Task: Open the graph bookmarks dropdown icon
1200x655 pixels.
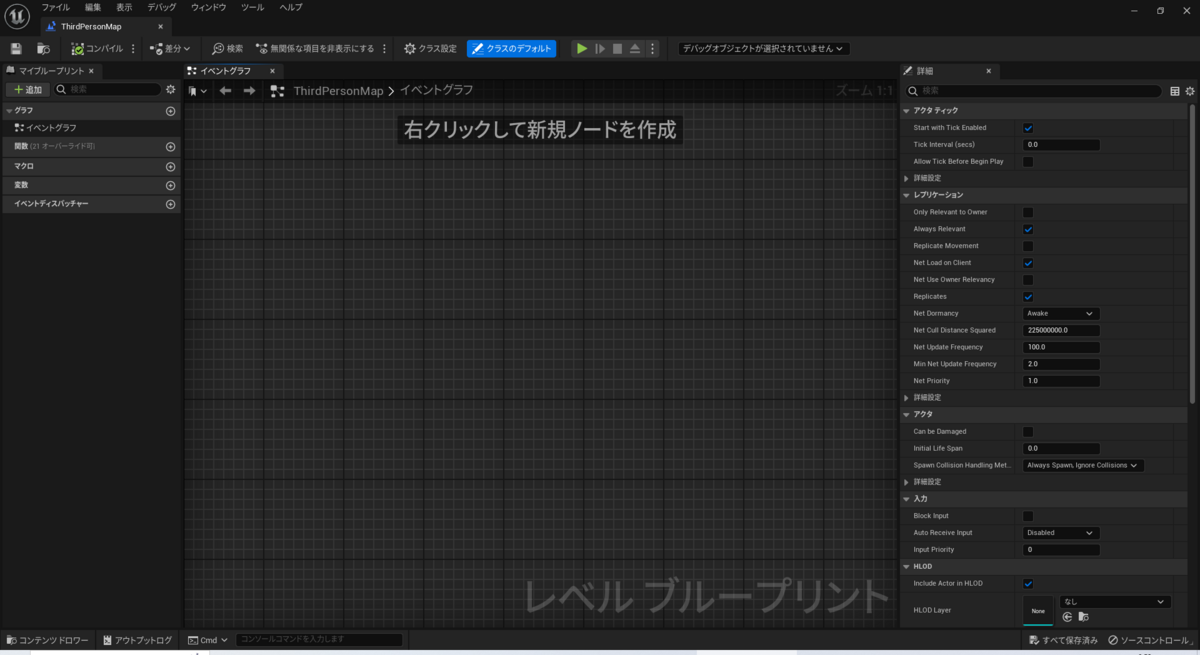Action: coord(198,90)
